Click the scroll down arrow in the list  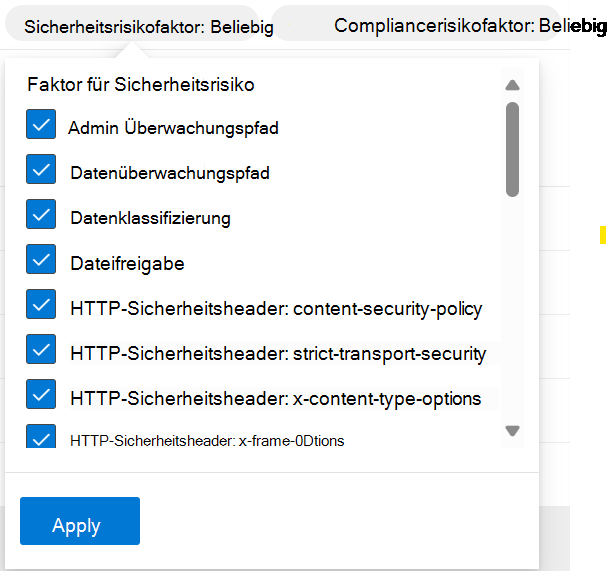point(513,431)
